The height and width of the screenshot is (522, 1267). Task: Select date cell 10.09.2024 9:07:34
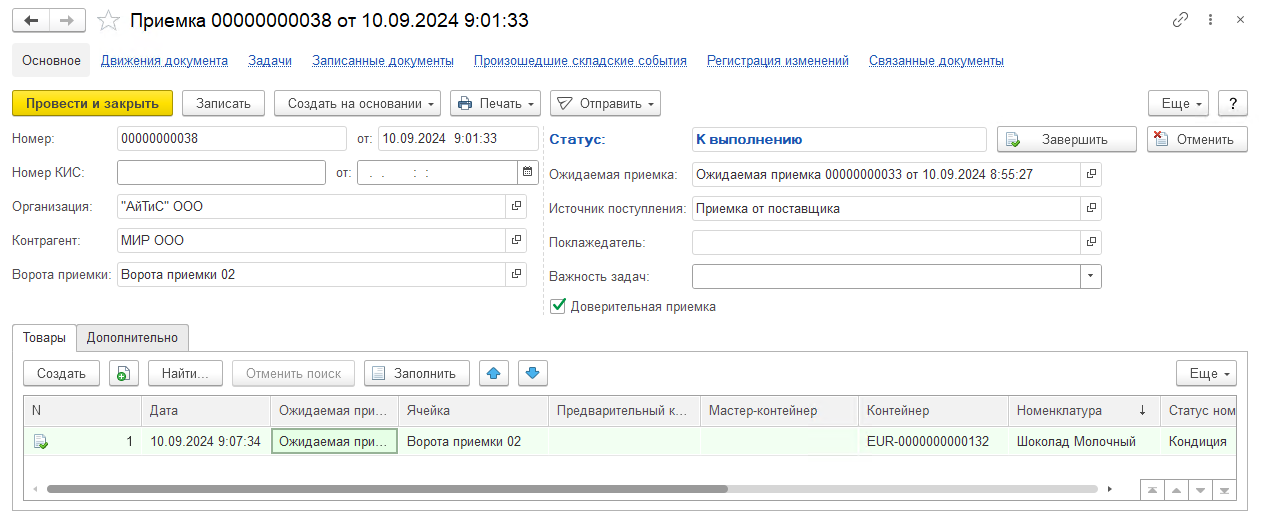coord(205,441)
